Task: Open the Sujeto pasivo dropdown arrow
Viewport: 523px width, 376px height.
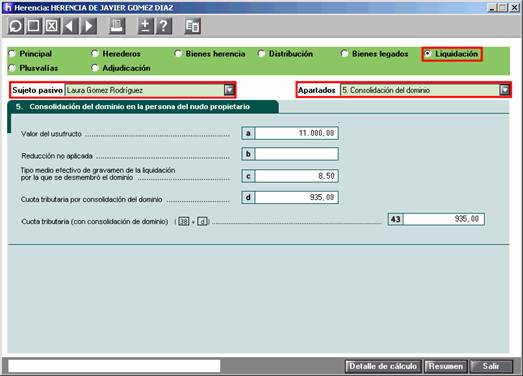Action: tap(229, 90)
